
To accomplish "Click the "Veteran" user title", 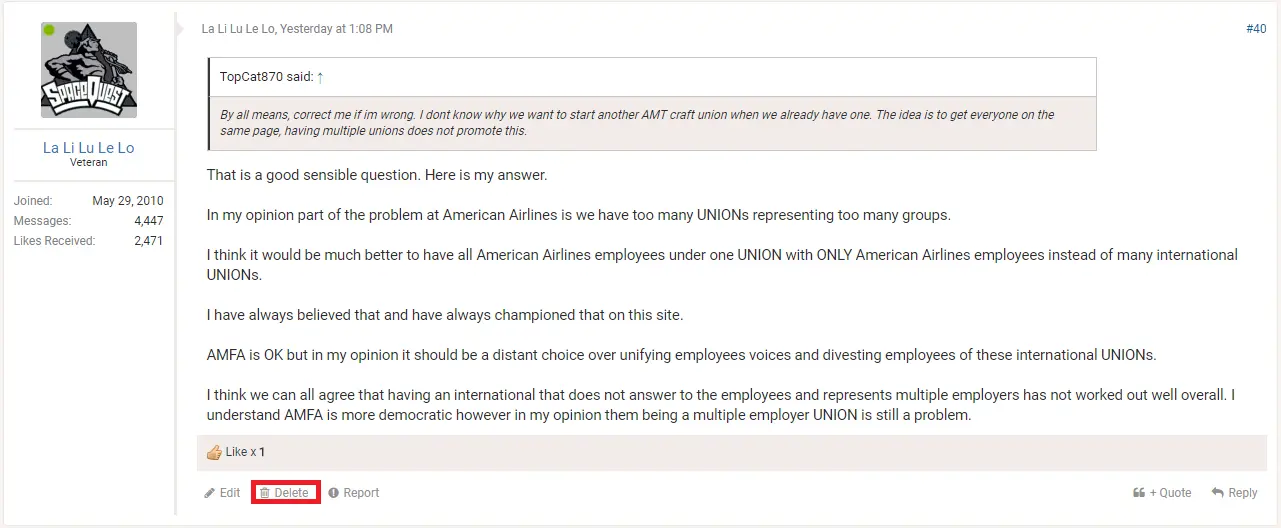I will (89, 163).
